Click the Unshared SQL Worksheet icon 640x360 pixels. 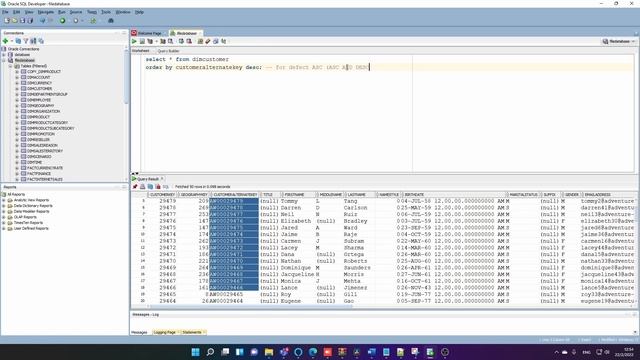200,41
